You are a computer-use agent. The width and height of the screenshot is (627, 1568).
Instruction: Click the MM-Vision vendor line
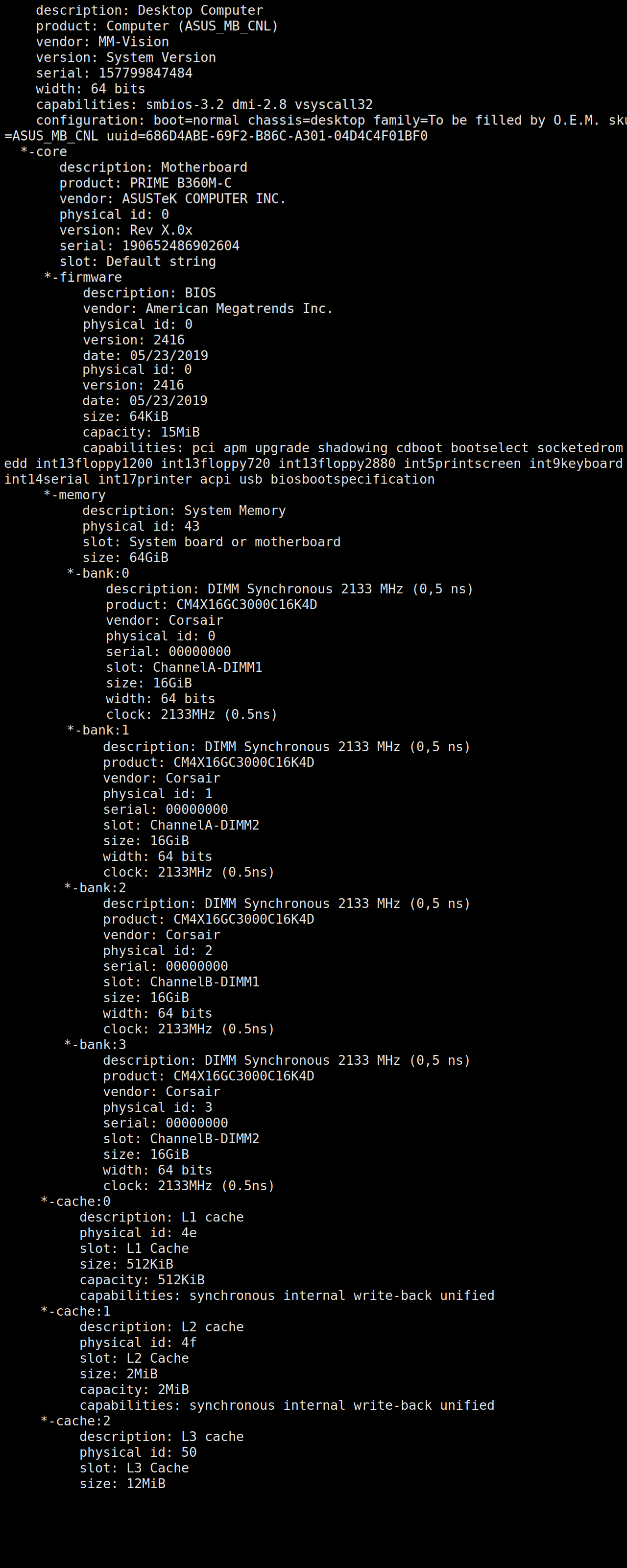[102, 42]
